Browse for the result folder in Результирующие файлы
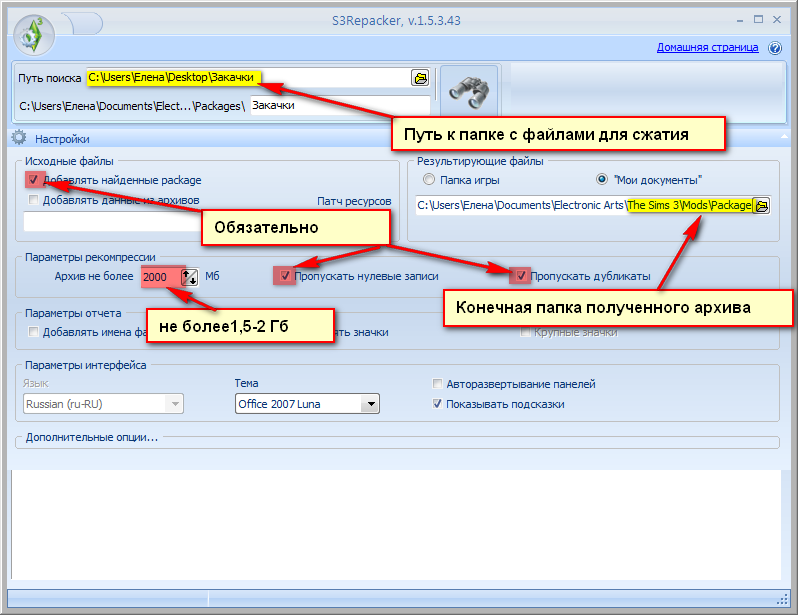The width and height of the screenshot is (798, 615). [762, 205]
